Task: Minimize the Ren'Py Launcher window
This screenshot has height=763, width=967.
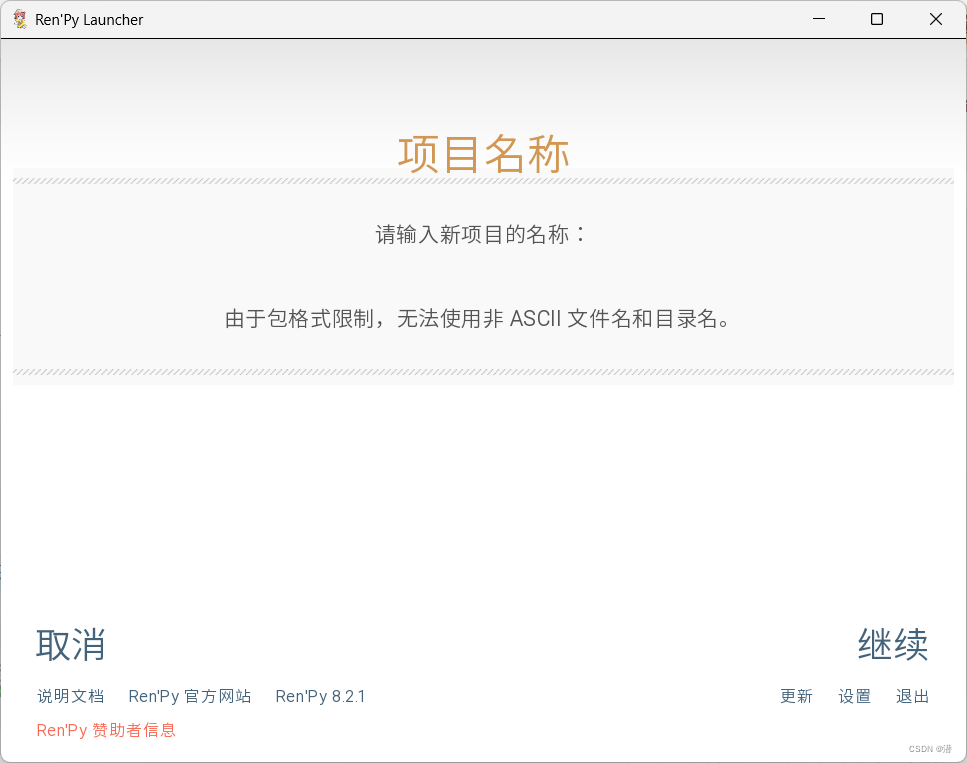Action: [x=818, y=19]
